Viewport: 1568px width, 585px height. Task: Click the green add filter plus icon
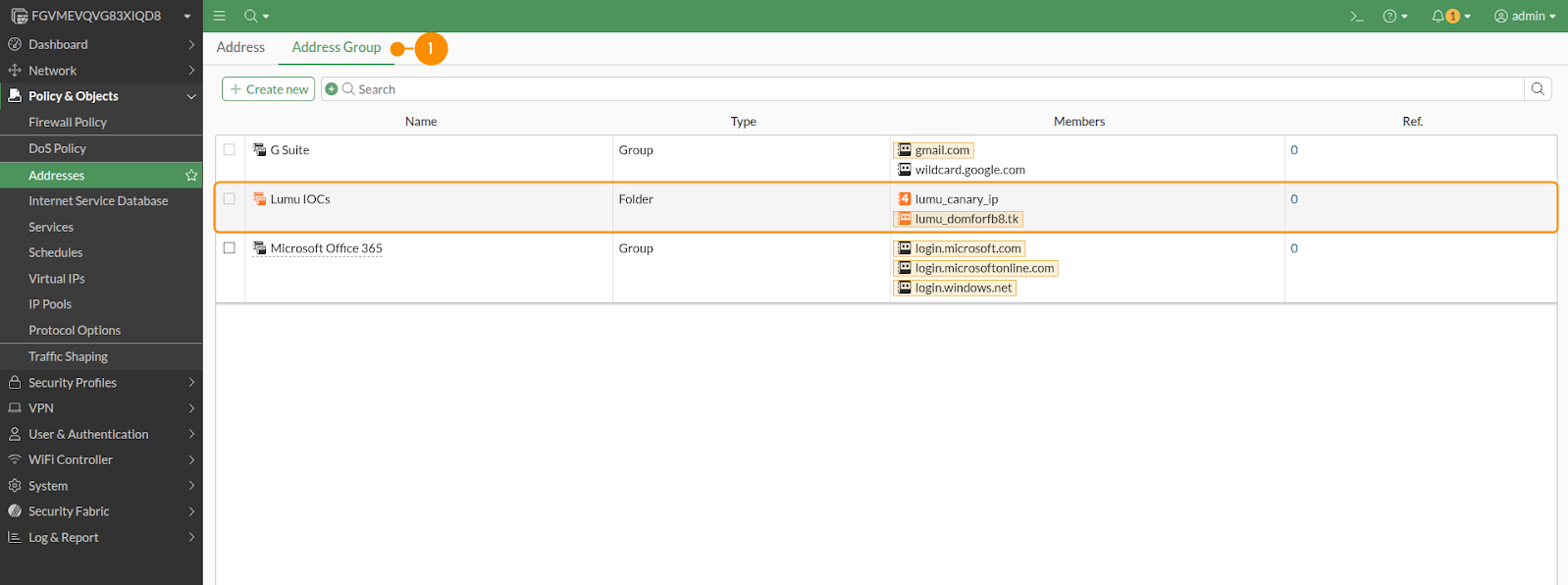pyautogui.click(x=332, y=89)
